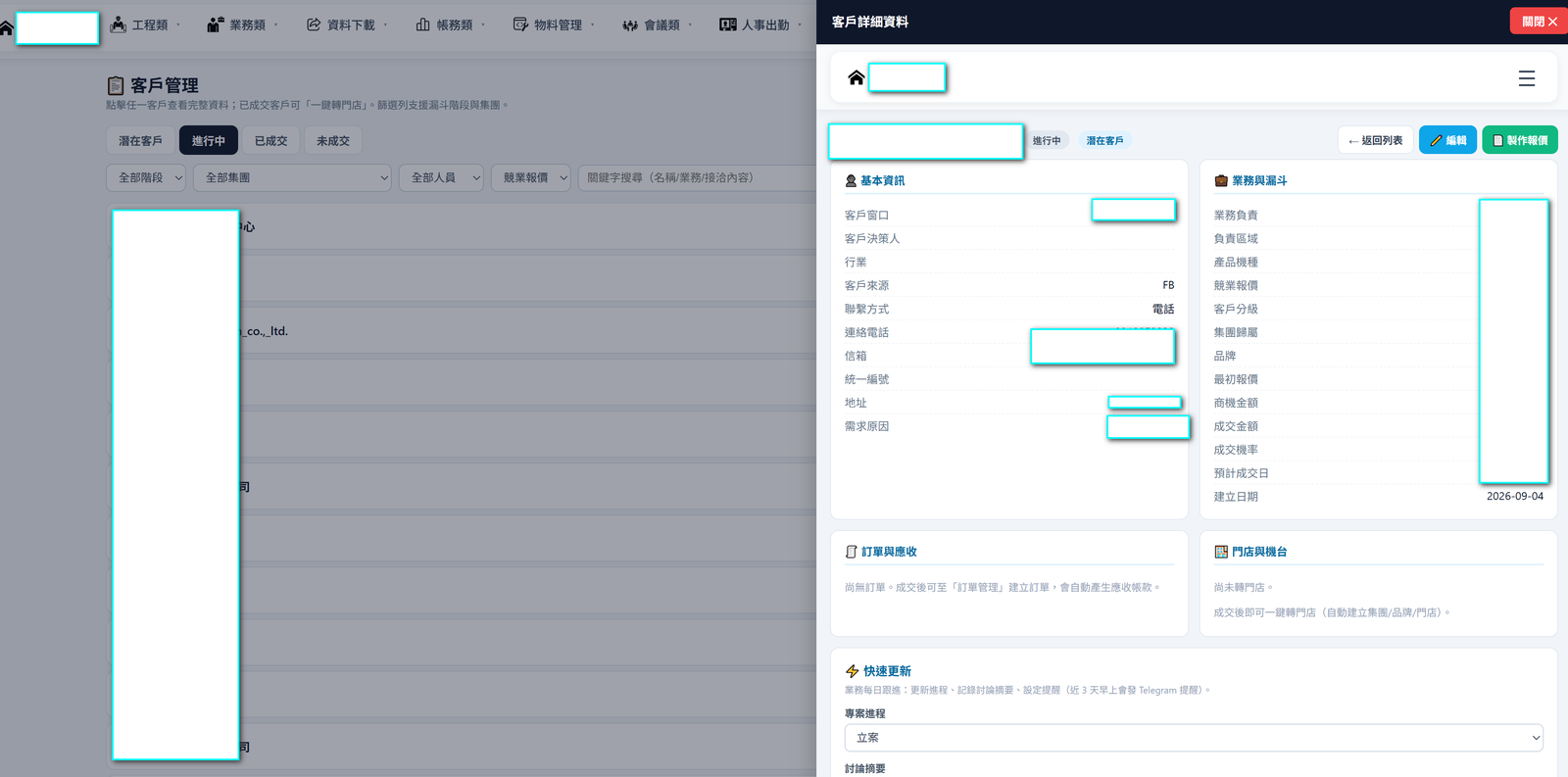Image resolution: width=1568 pixels, height=777 pixels.
Task: Click the 資料下載 icon
Action: (314, 24)
